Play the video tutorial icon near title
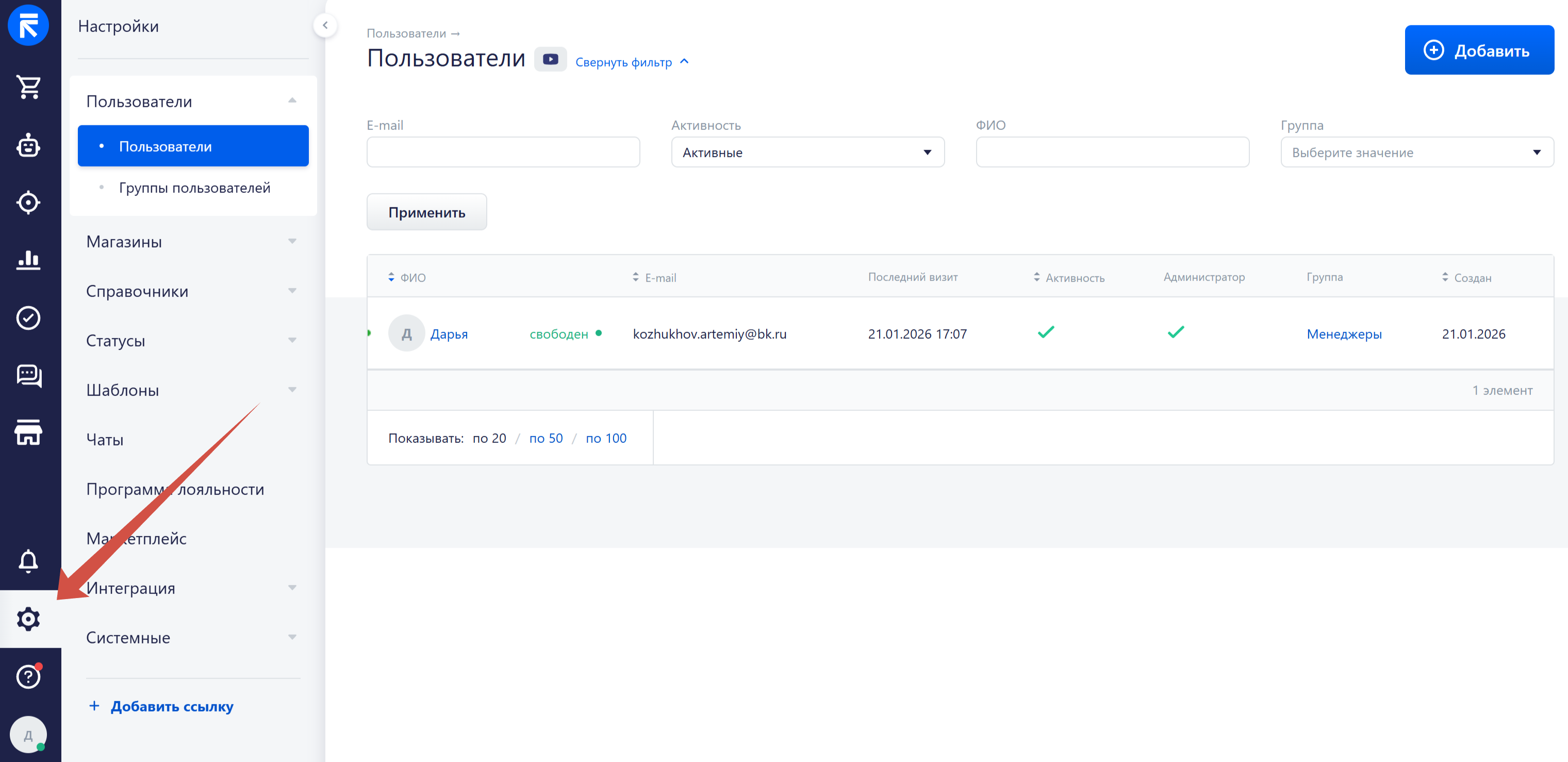 click(x=550, y=60)
